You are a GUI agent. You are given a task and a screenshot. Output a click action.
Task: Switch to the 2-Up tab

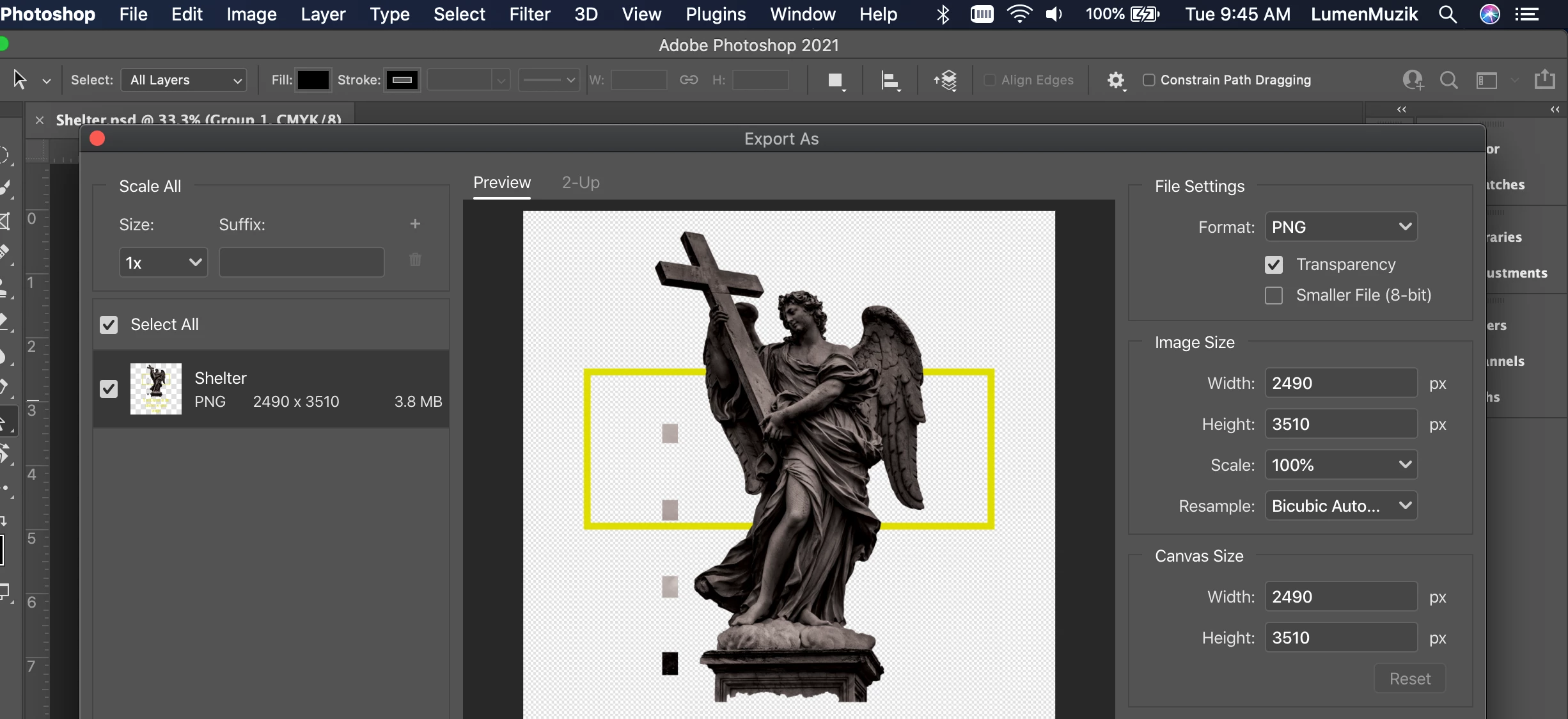580,183
